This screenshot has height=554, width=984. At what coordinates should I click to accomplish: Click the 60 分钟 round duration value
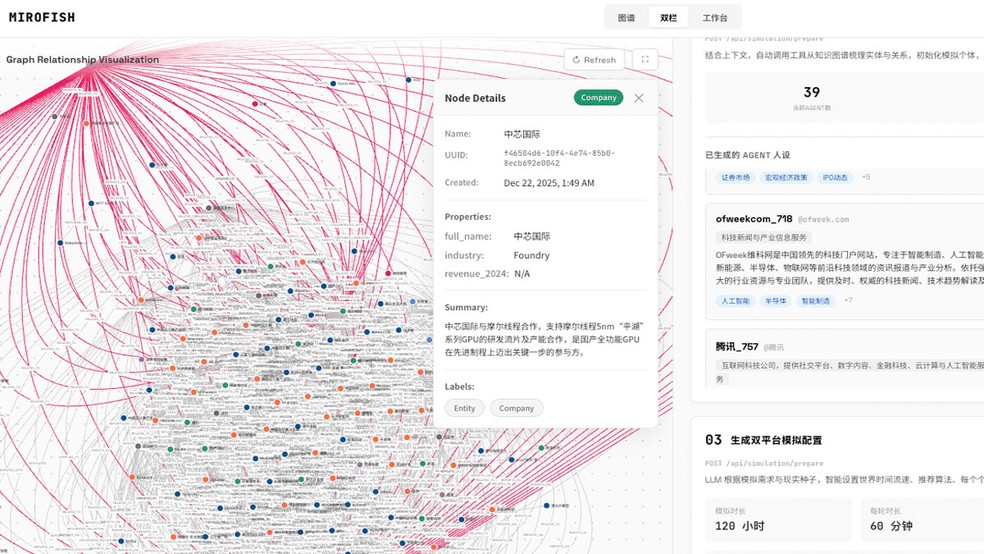[891, 526]
